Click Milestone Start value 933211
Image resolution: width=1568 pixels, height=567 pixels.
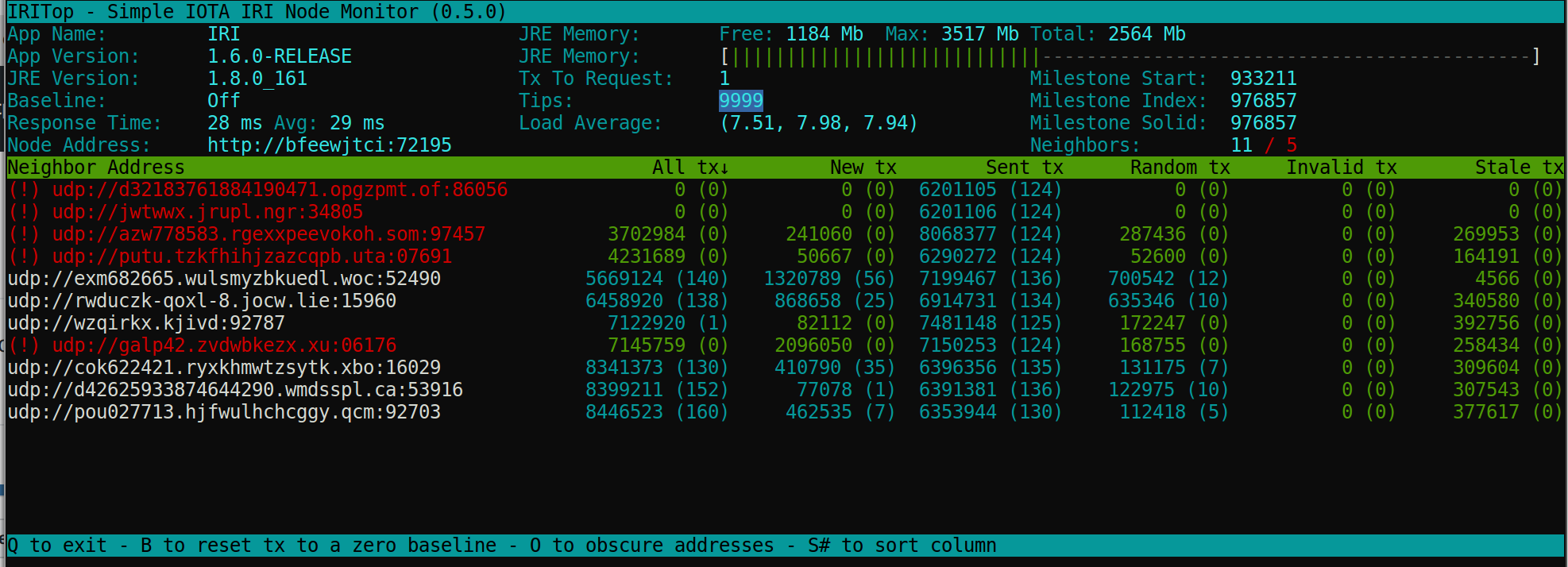pyautogui.click(x=1264, y=79)
